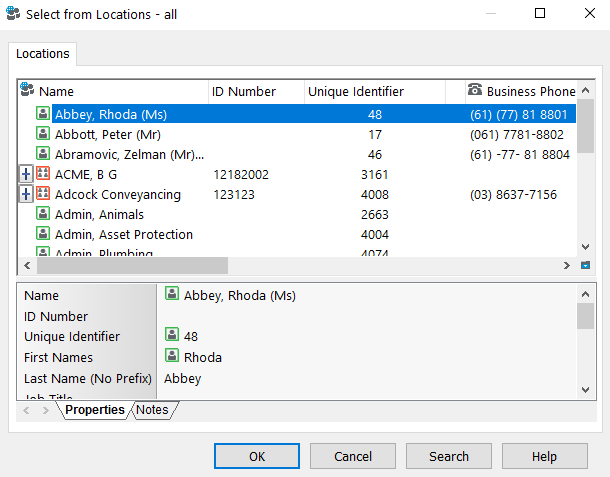Image resolution: width=610 pixels, height=477 pixels.
Task: Click the person icon beside Admin, Asset Protection
Action: (43, 234)
